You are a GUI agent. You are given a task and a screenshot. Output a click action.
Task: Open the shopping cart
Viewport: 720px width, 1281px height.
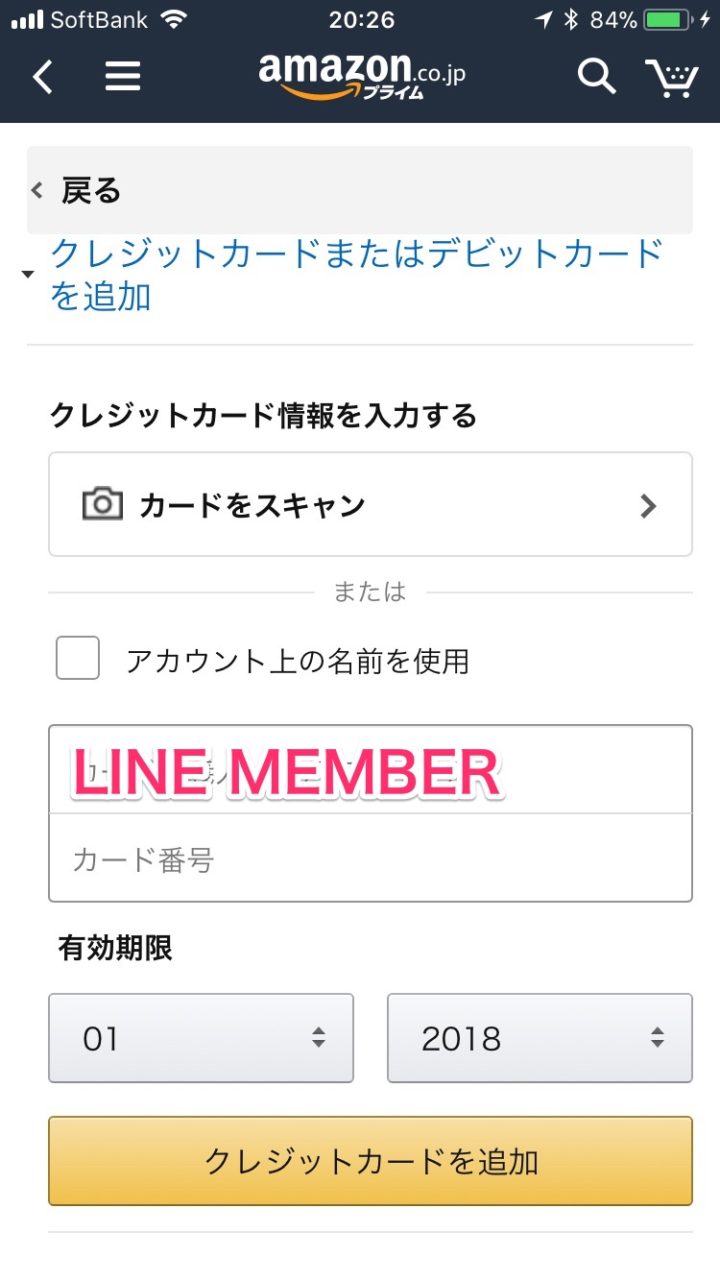(671, 77)
